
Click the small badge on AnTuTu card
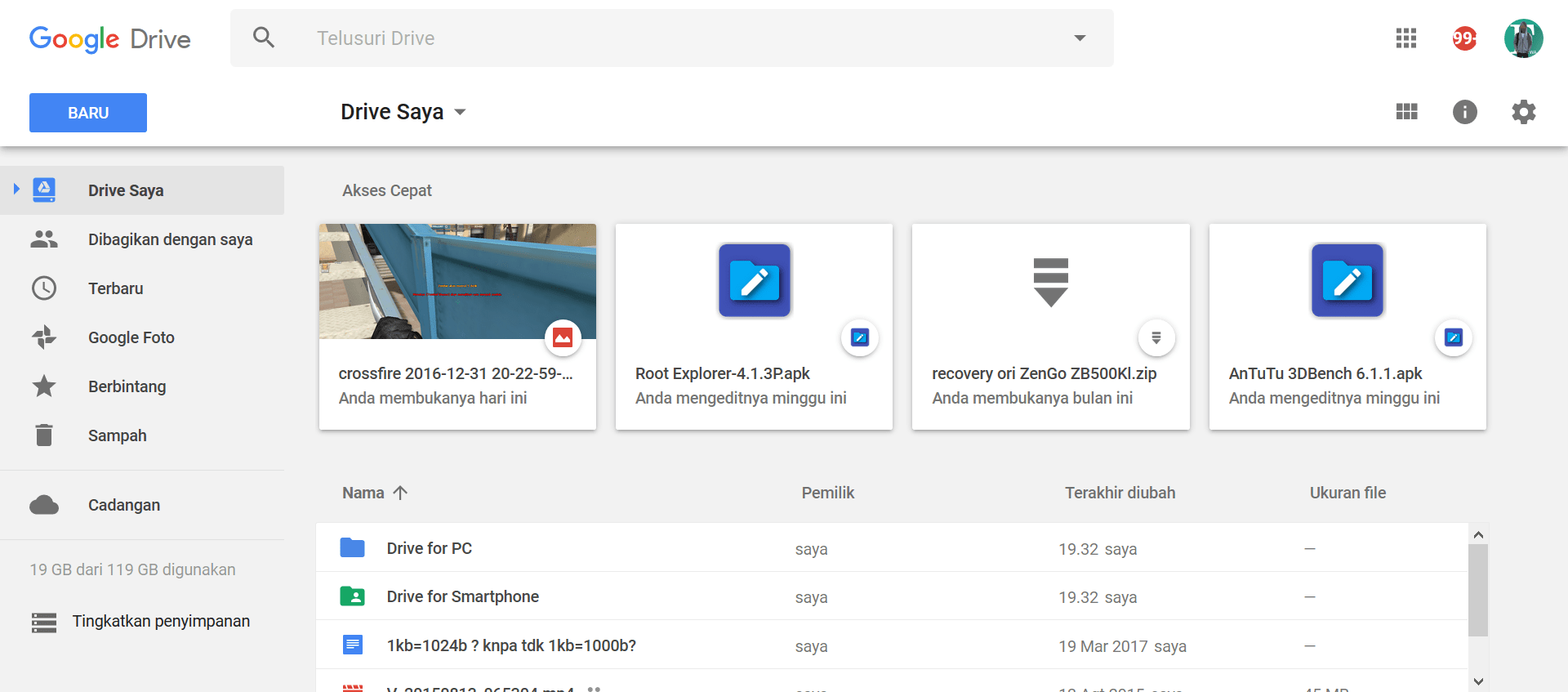point(1453,337)
